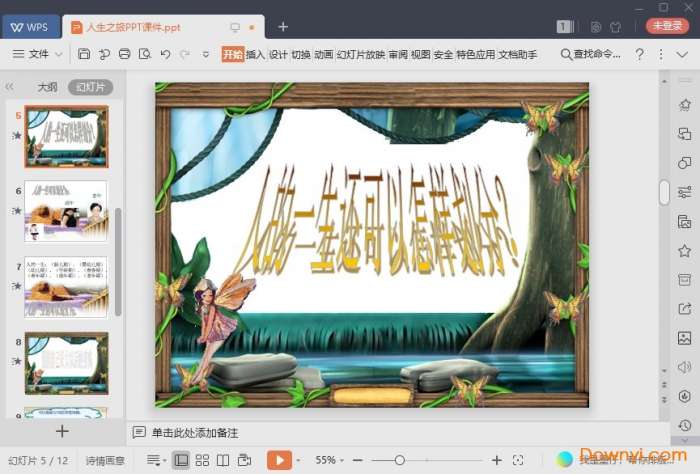
Task: Open the 审阅 tab
Action: tap(398, 54)
